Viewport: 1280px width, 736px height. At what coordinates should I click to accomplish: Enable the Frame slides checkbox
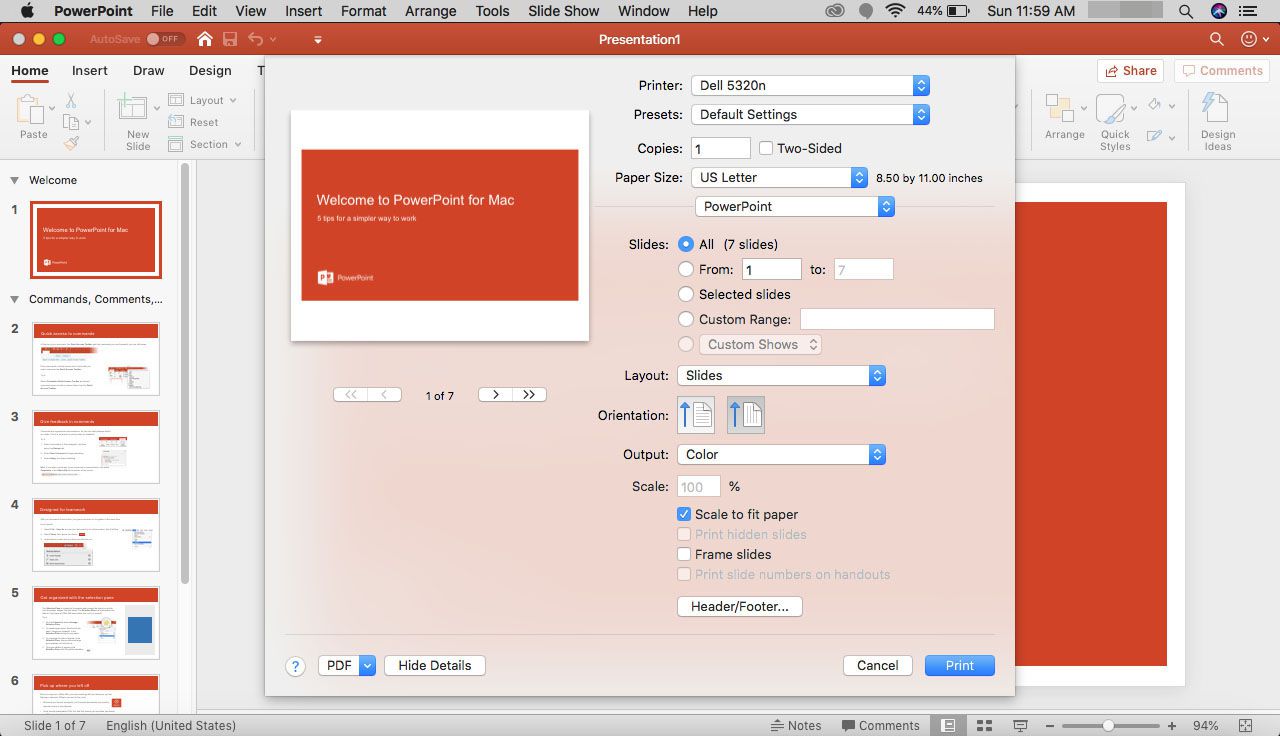point(684,554)
